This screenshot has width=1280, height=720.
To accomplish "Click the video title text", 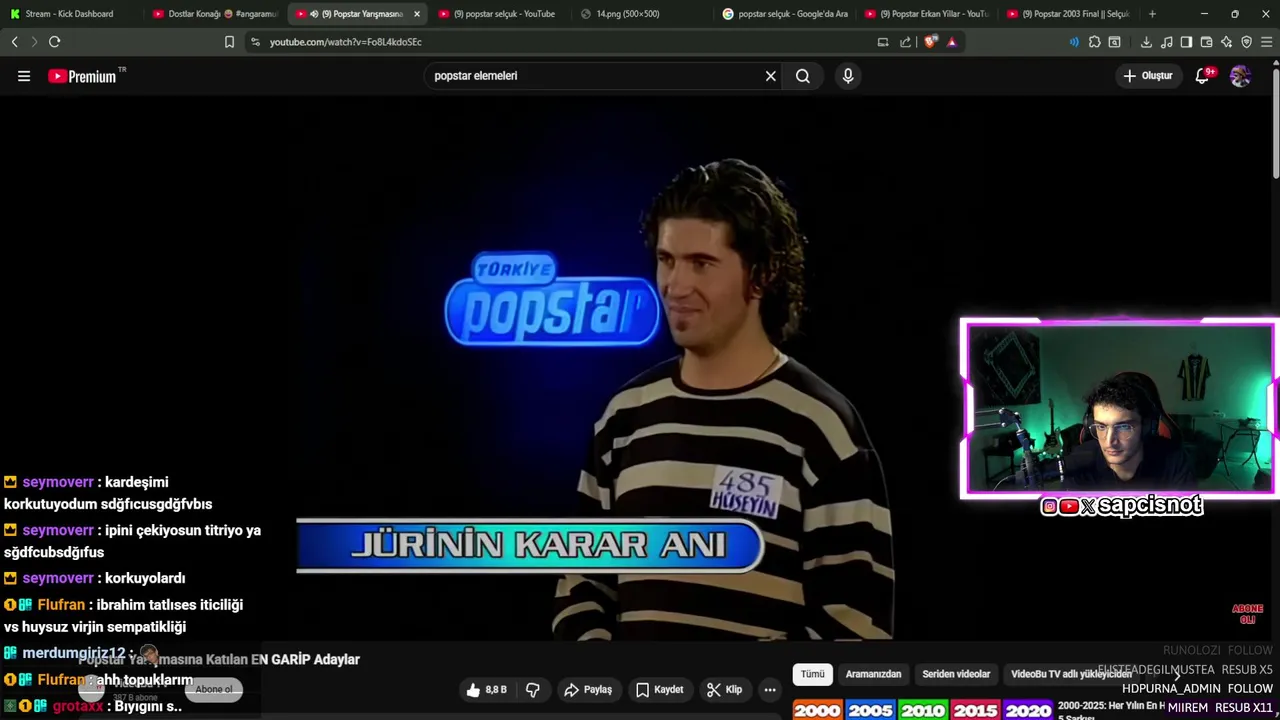I will (219, 659).
